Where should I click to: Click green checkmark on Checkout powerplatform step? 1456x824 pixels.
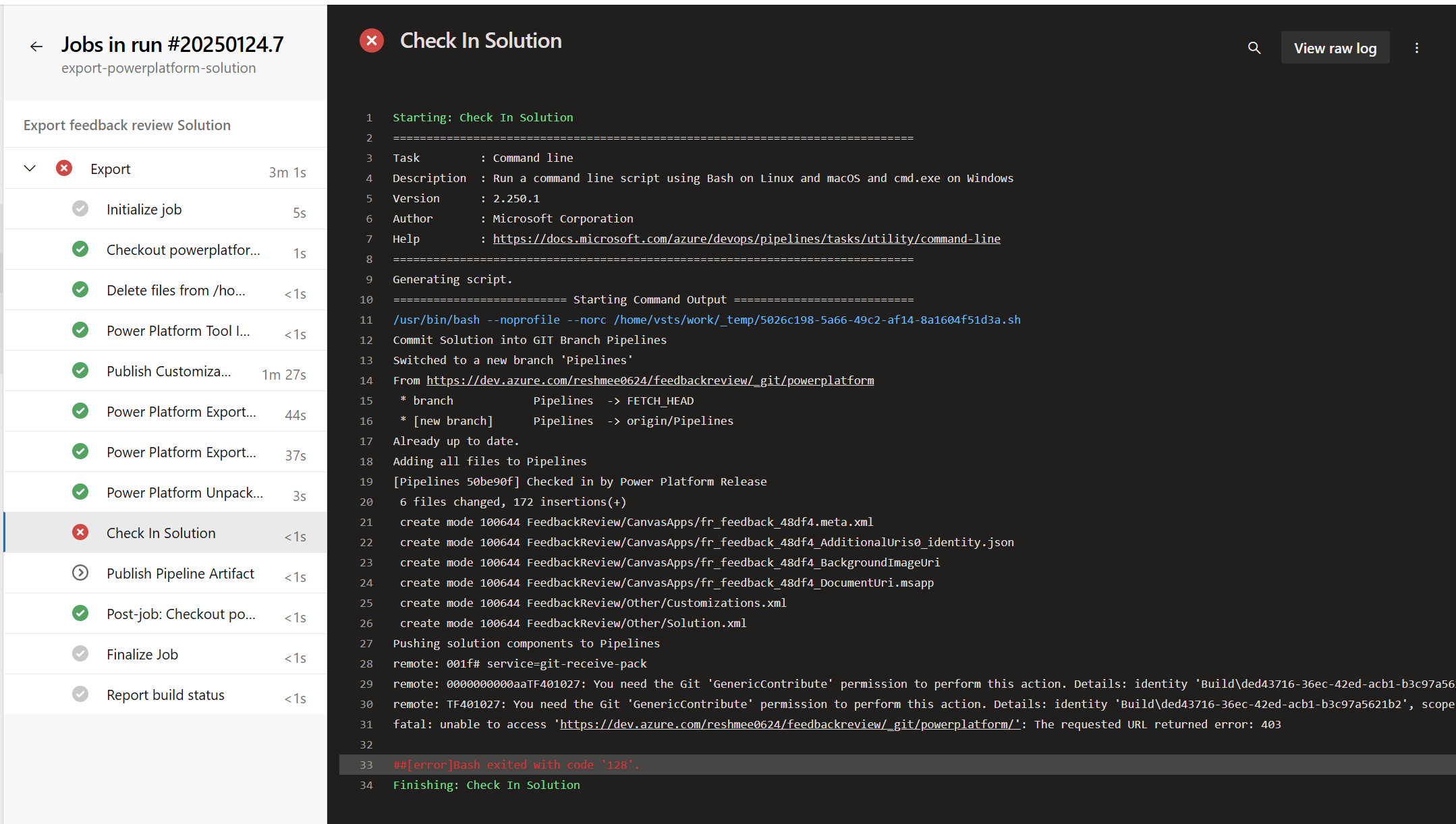click(80, 249)
